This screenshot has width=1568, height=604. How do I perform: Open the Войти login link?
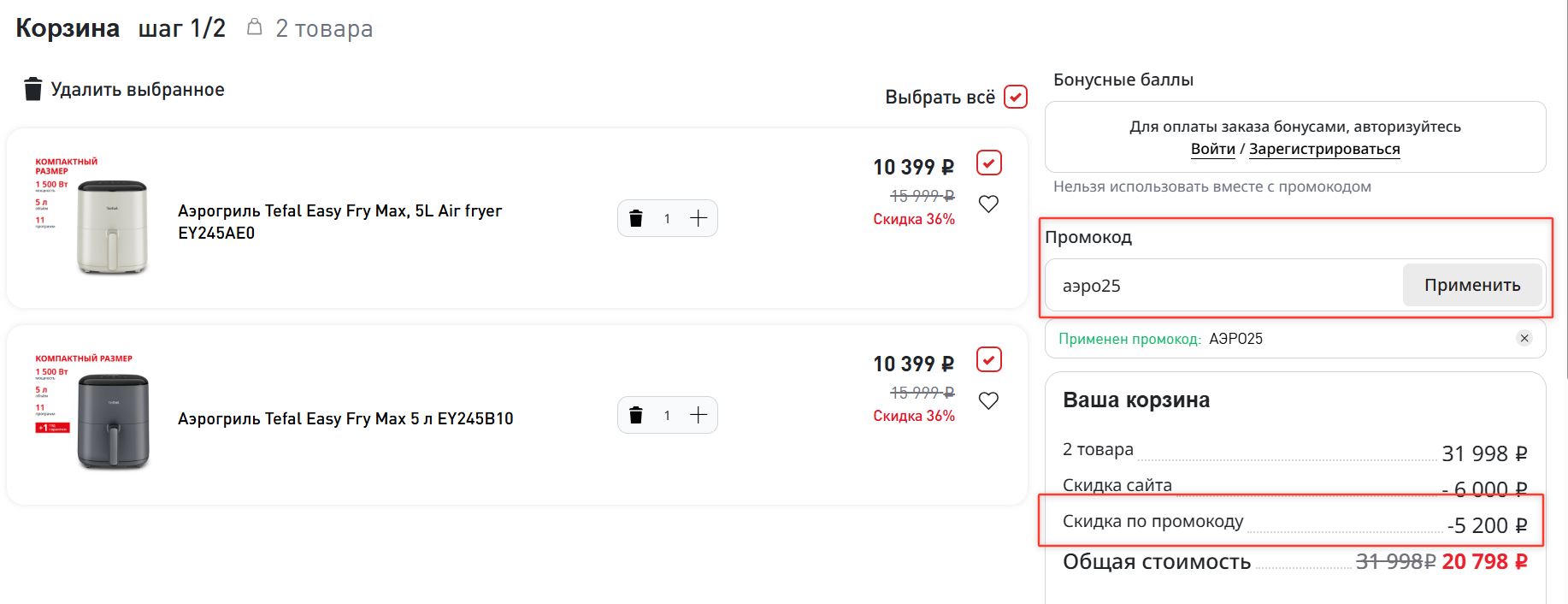click(1212, 149)
